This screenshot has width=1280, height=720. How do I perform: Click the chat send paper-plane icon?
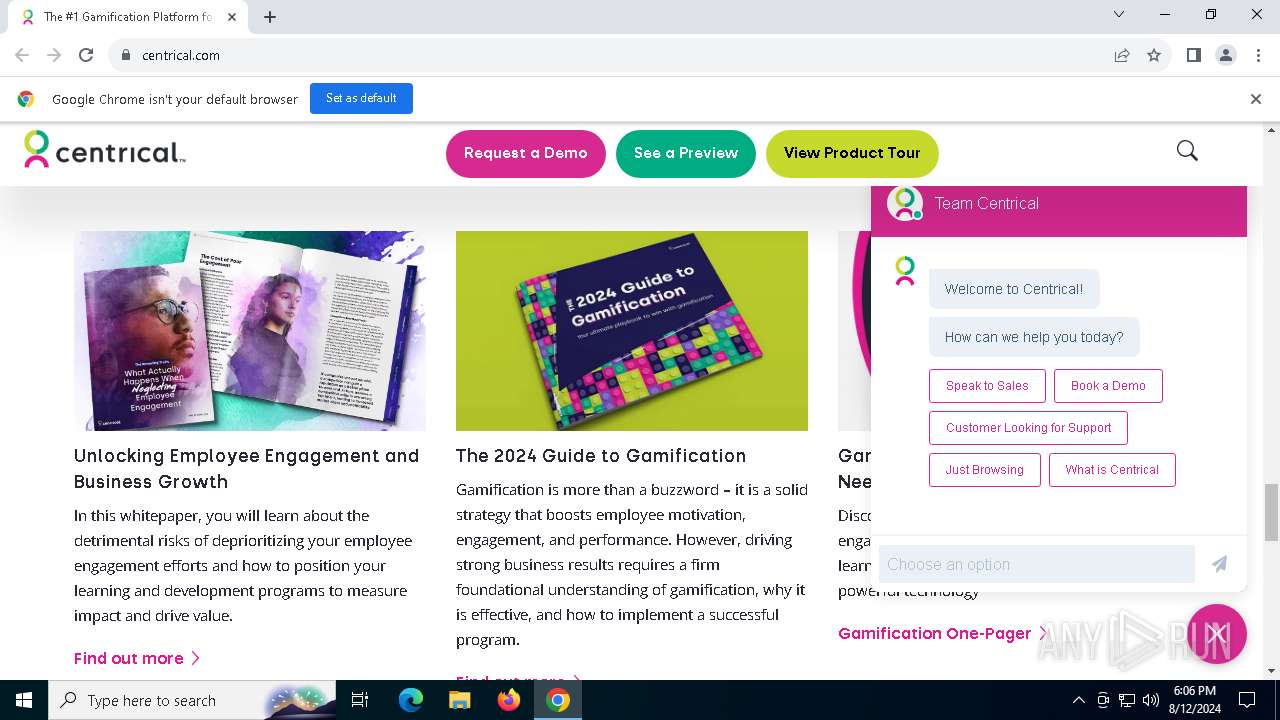(1219, 564)
